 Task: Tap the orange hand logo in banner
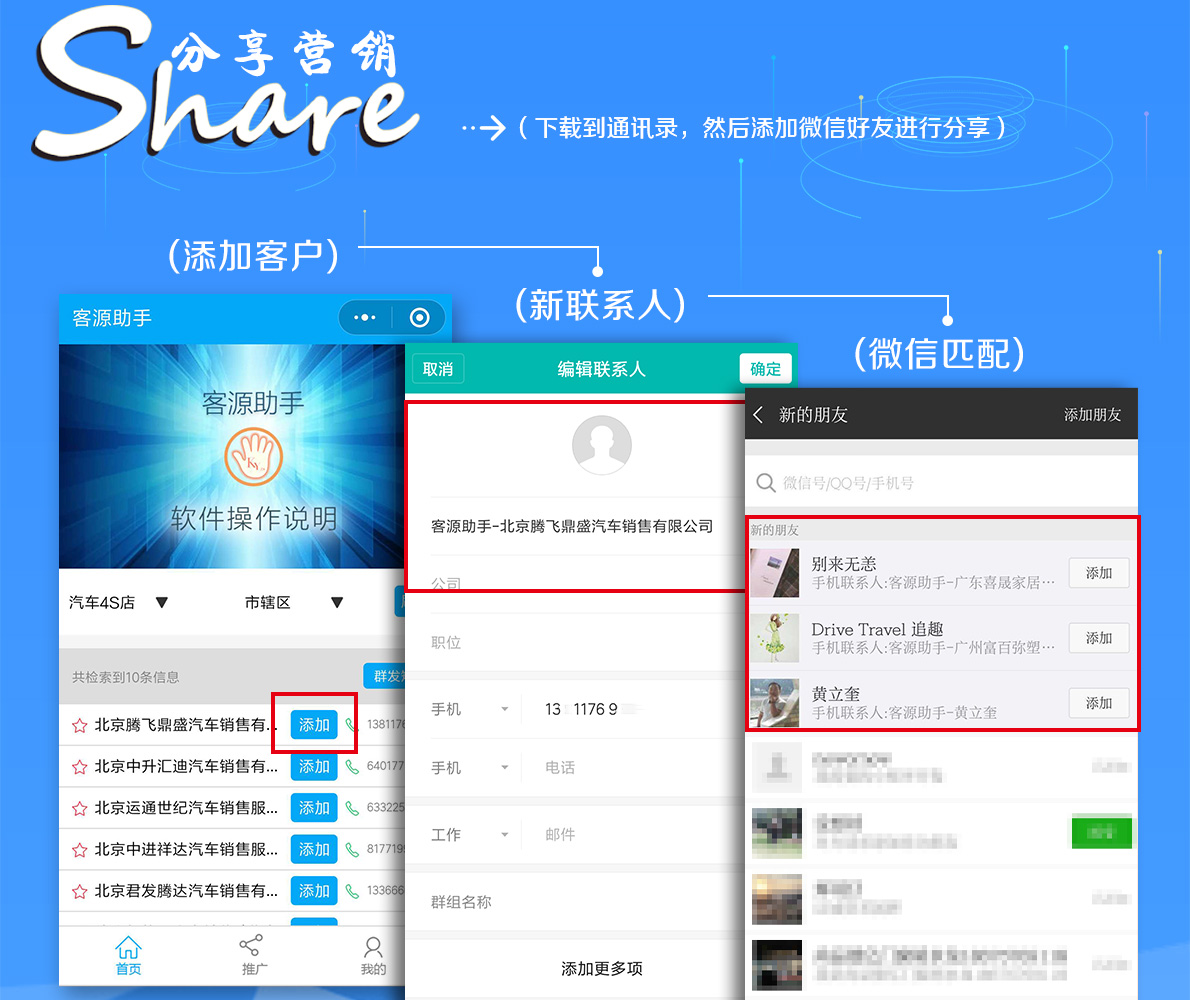coord(253,458)
